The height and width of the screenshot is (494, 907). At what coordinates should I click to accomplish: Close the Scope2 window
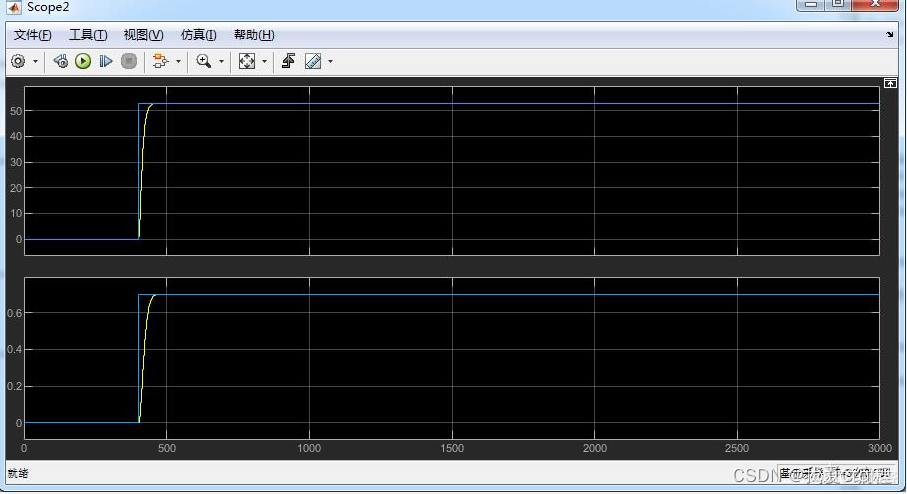click(875, 4)
